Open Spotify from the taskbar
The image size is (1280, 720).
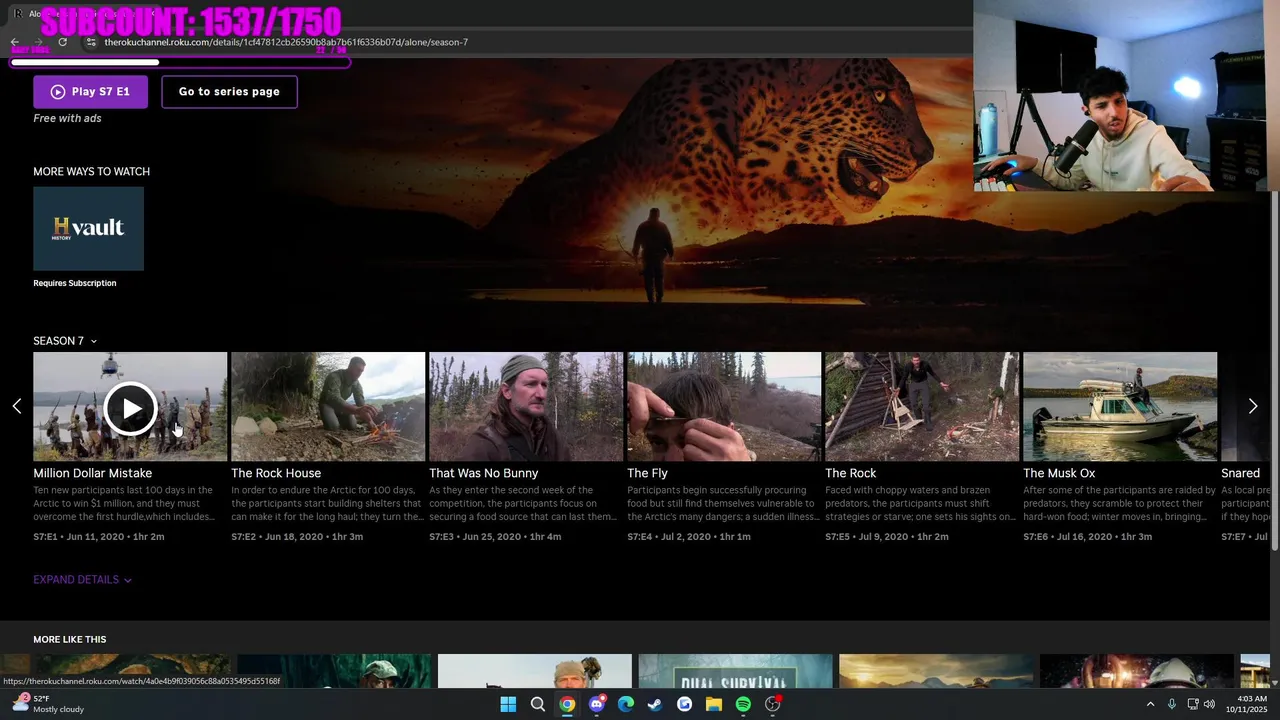[x=743, y=704]
